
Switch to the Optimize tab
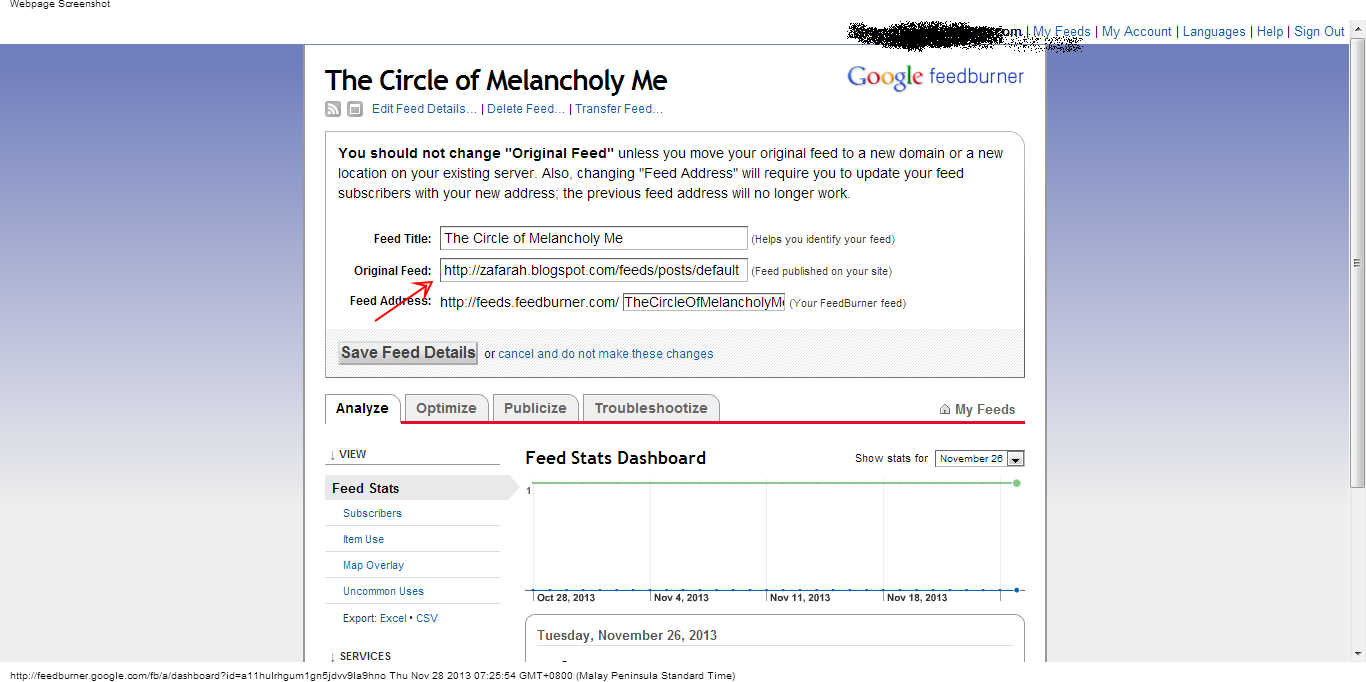(446, 408)
